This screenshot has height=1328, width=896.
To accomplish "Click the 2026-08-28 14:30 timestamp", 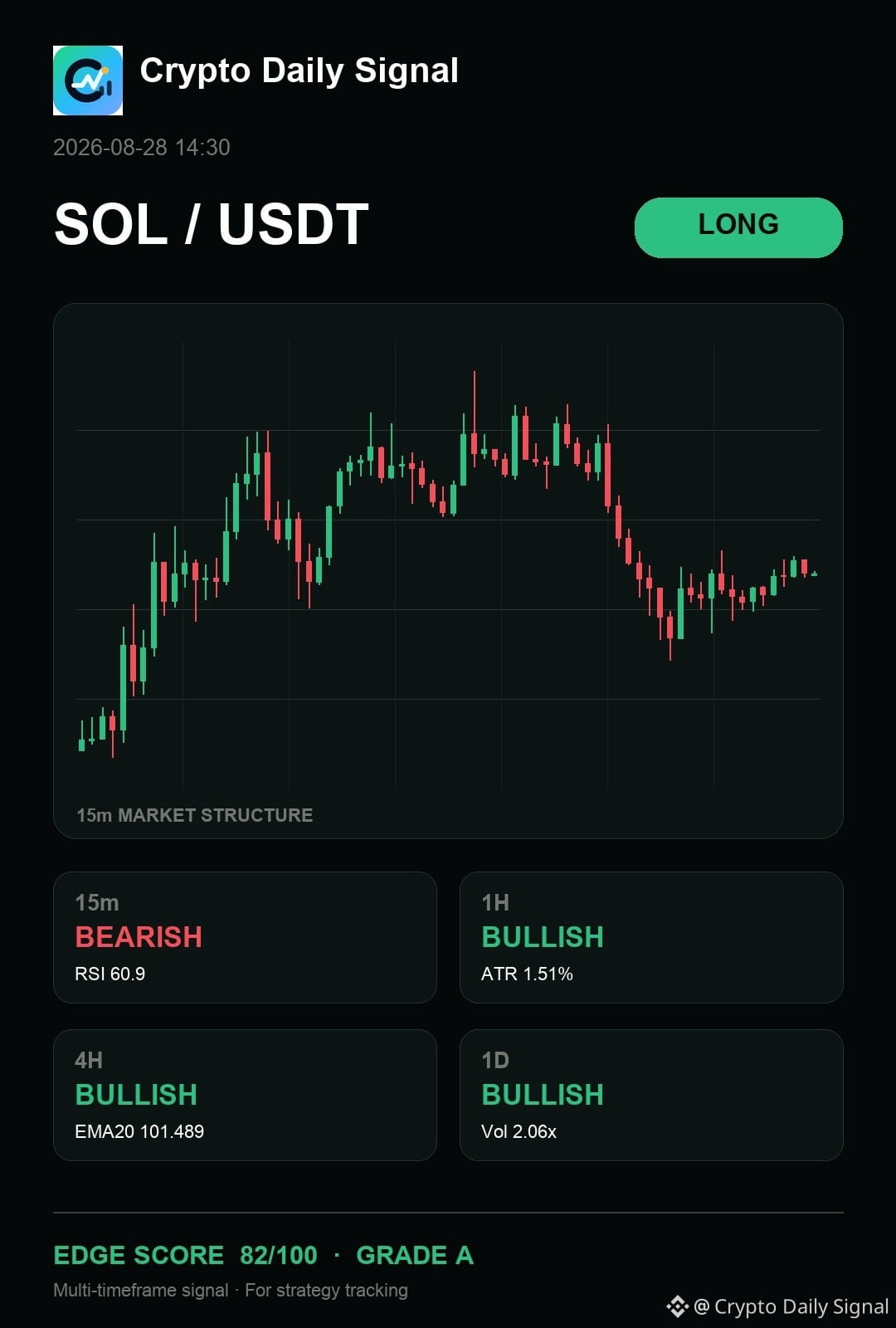I will [142, 148].
